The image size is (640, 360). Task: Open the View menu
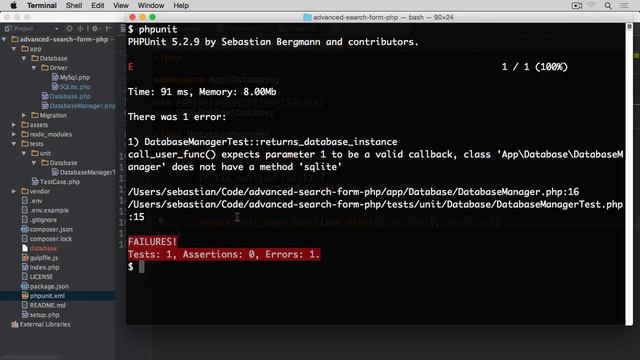121,5
